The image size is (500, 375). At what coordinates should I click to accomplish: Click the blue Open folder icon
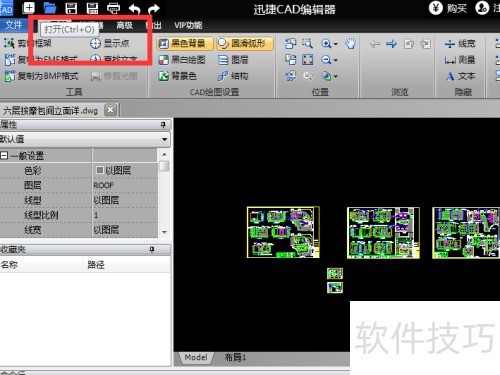50,8
